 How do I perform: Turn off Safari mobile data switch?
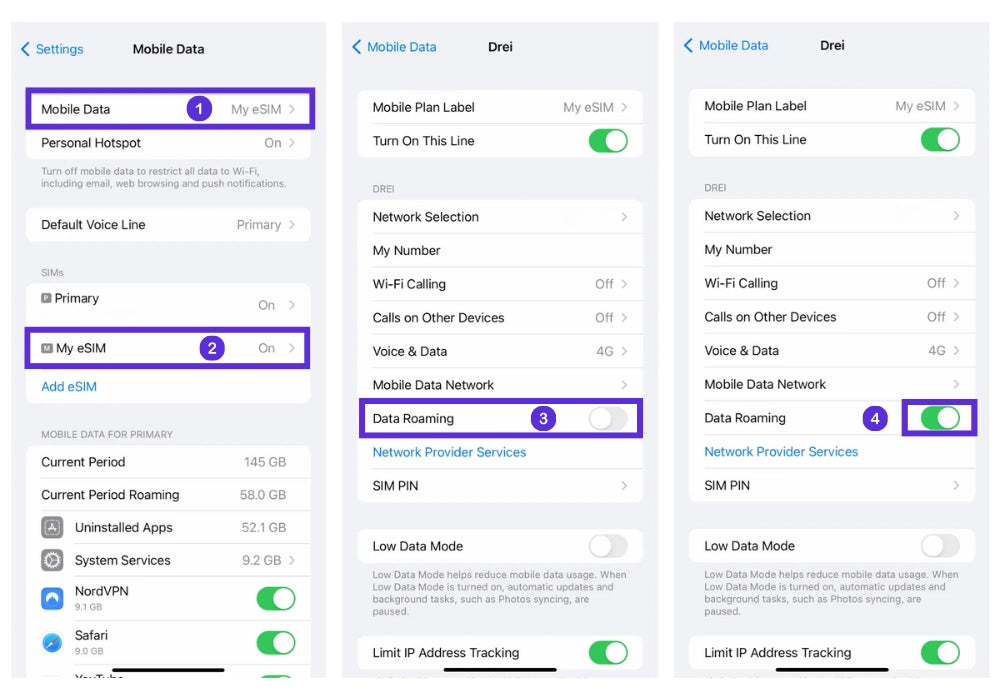tap(276, 642)
